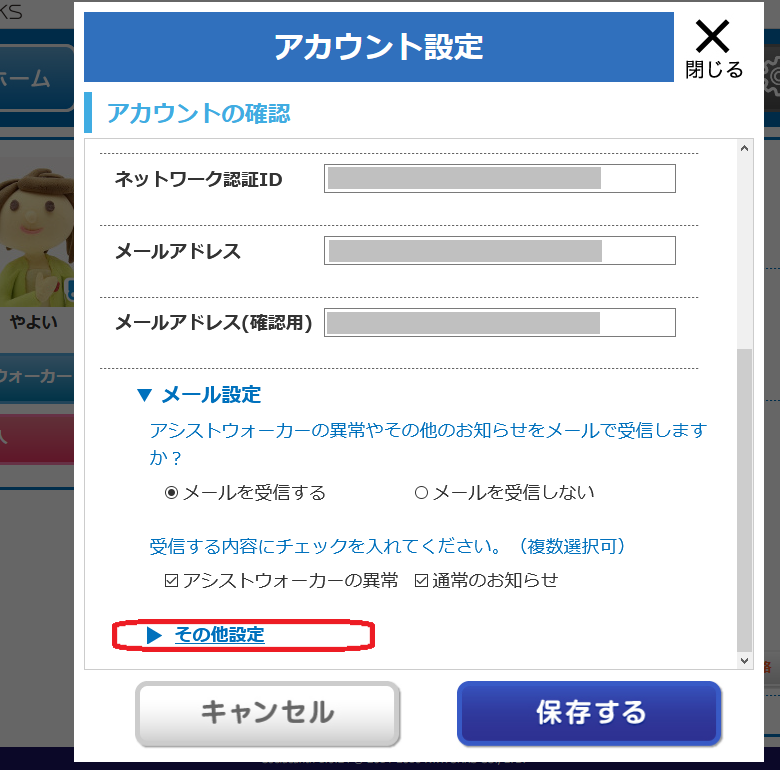
Task: Expand the その他設定 triangle arrow
Action: coord(154,635)
